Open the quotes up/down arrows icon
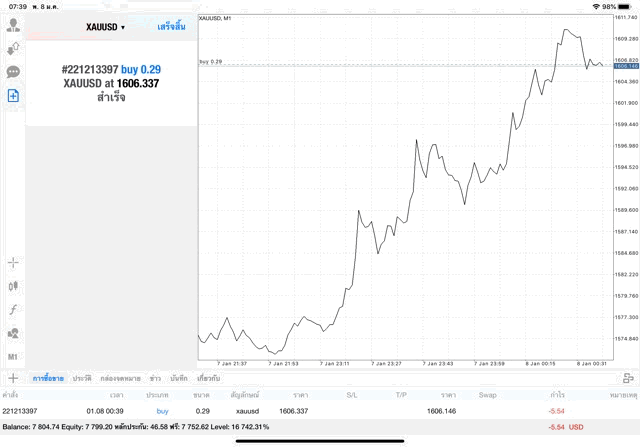 (x=13, y=48)
